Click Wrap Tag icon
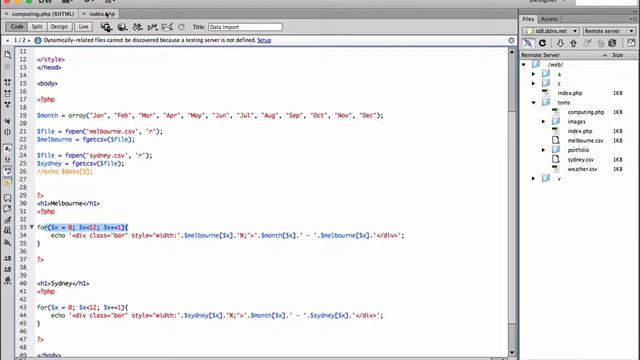Image resolution: width=640 pixels, height=360 pixels. point(7,220)
